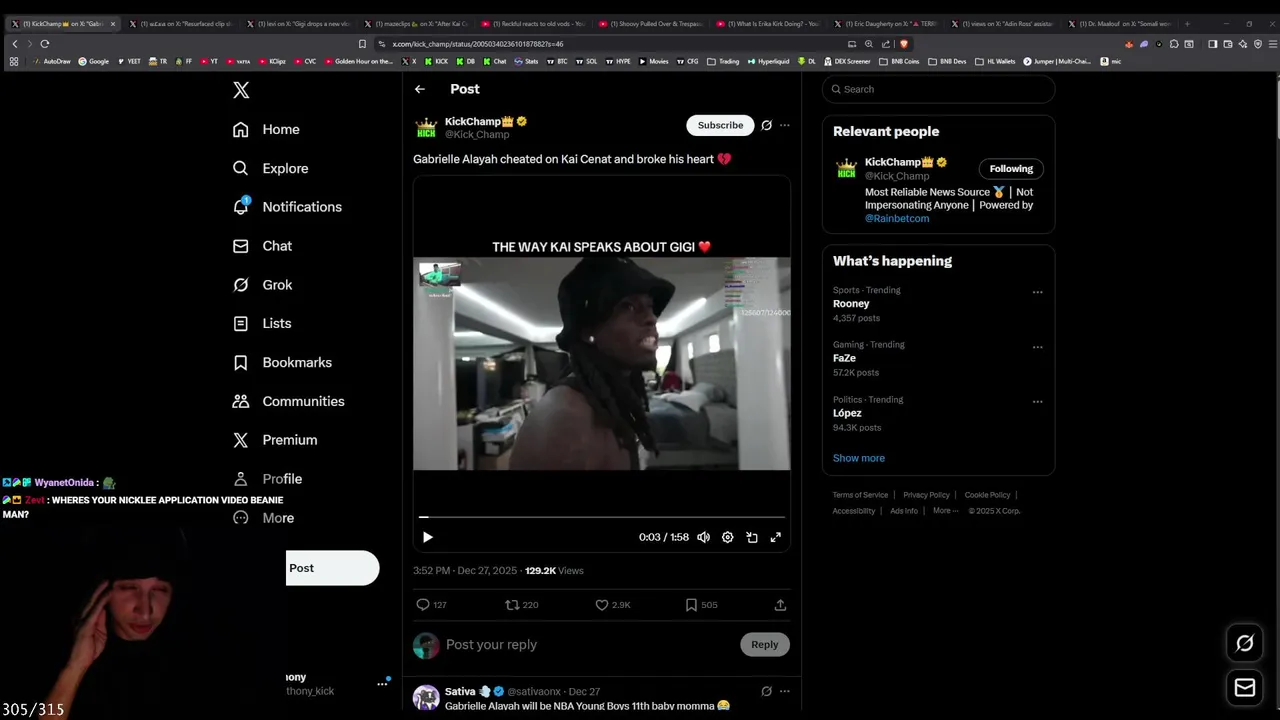Image resolution: width=1280 pixels, height=720 pixels.
Task: Open Premium from the sidebar
Action: 275,440
